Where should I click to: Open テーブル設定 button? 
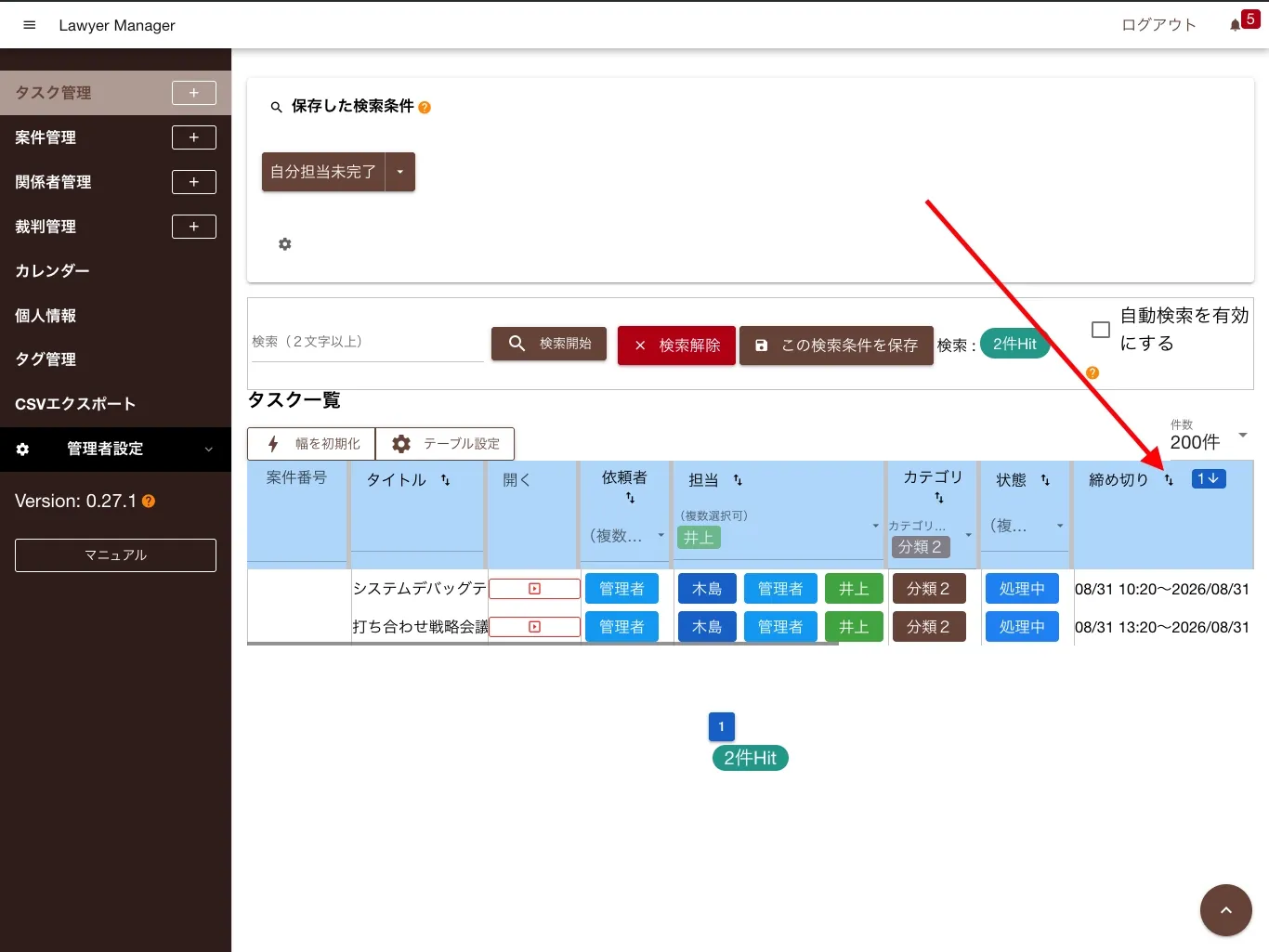pyautogui.click(x=445, y=444)
